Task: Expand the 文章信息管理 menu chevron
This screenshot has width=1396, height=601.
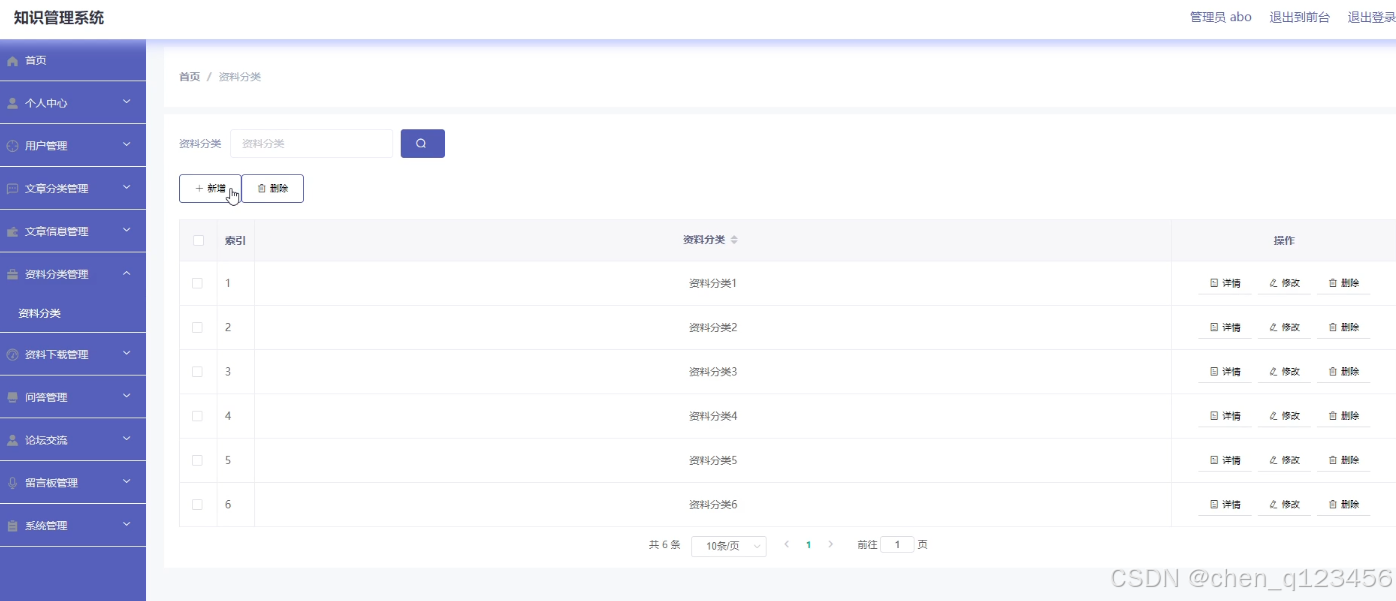Action: [127, 231]
